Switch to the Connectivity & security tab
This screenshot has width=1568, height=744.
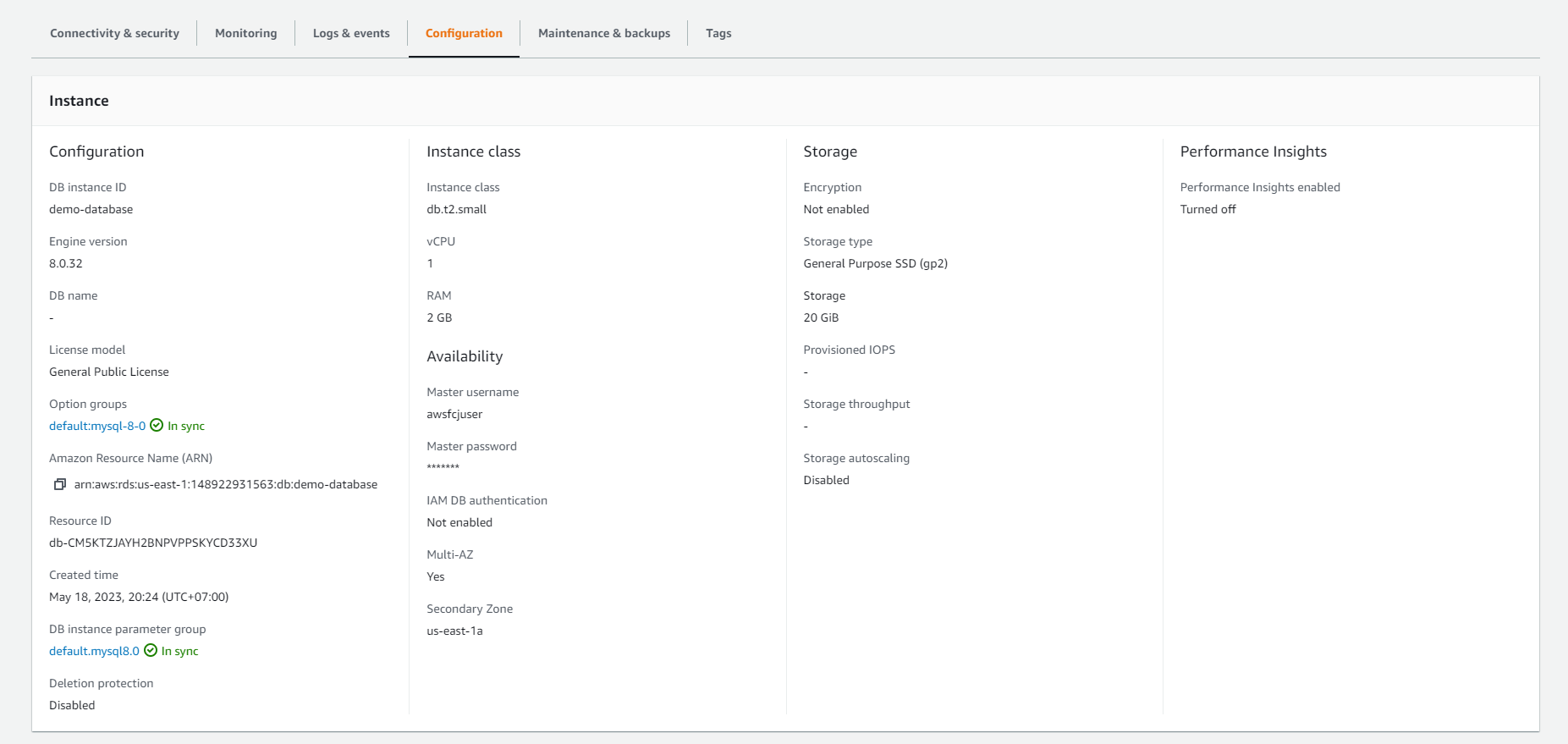tap(114, 33)
